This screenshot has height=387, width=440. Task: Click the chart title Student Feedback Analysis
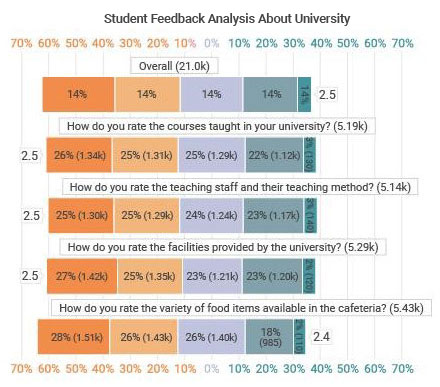[x=227, y=18]
